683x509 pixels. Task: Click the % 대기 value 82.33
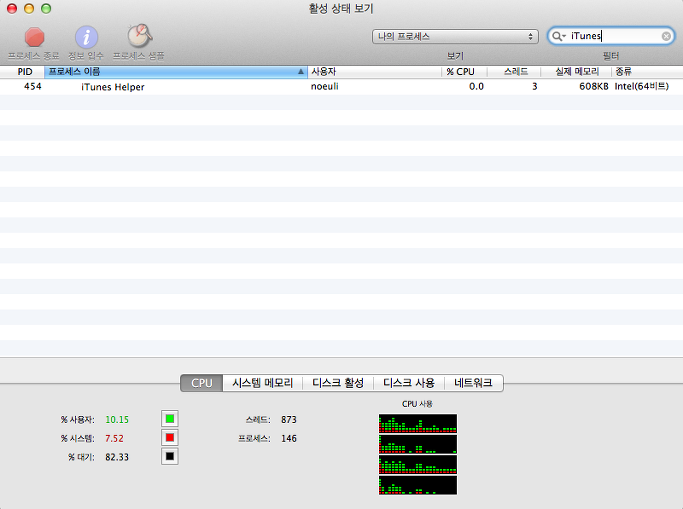pyautogui.click(x=117, y=457)
